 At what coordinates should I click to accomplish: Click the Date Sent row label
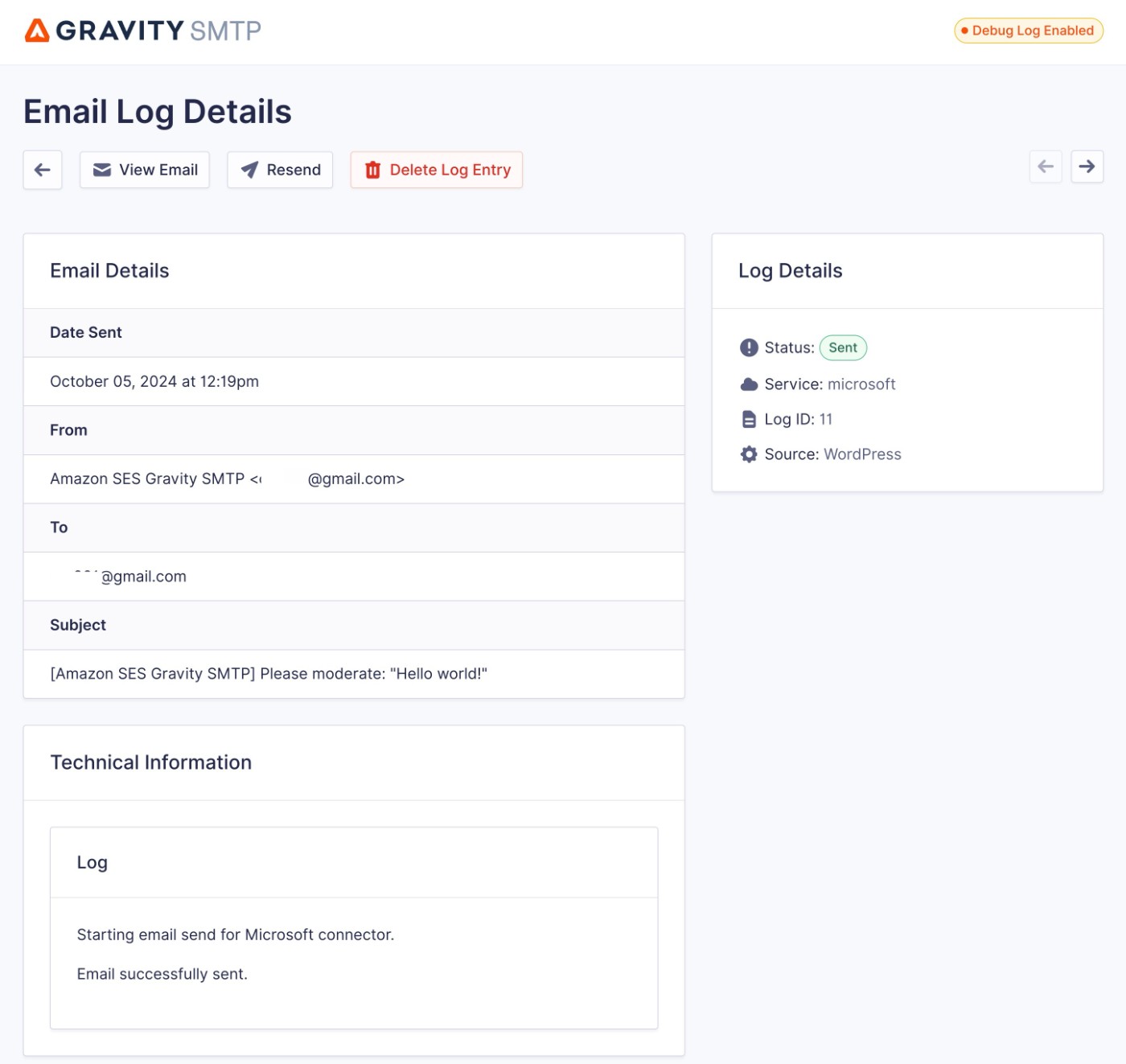tap(86, 332)
